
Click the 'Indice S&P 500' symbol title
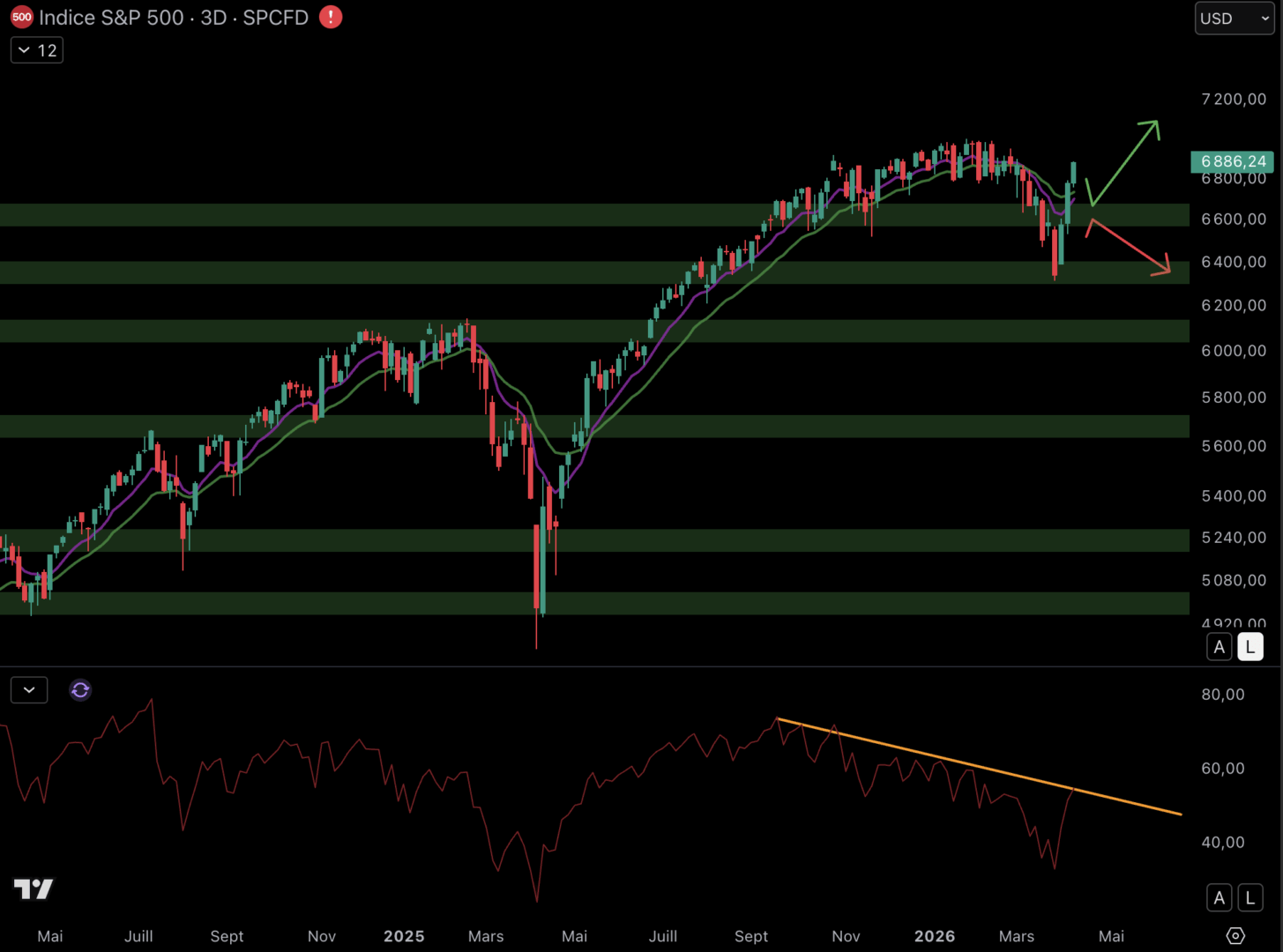coord(111,18)
